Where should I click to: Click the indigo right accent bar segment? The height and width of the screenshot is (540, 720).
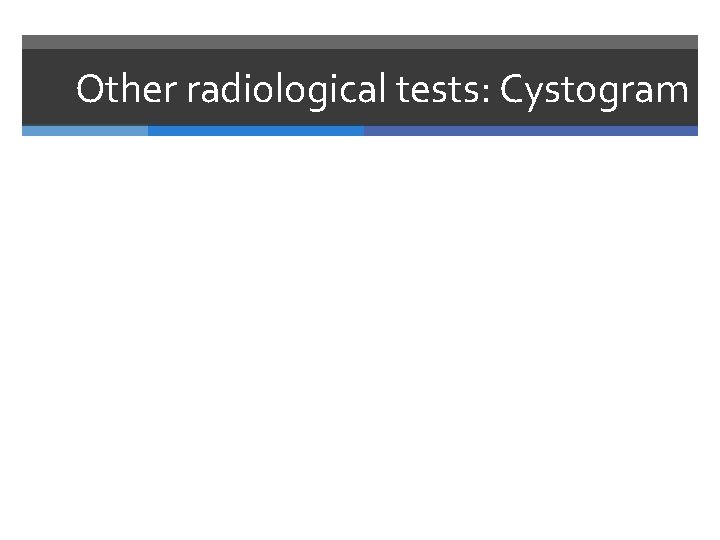coord(530,131)
